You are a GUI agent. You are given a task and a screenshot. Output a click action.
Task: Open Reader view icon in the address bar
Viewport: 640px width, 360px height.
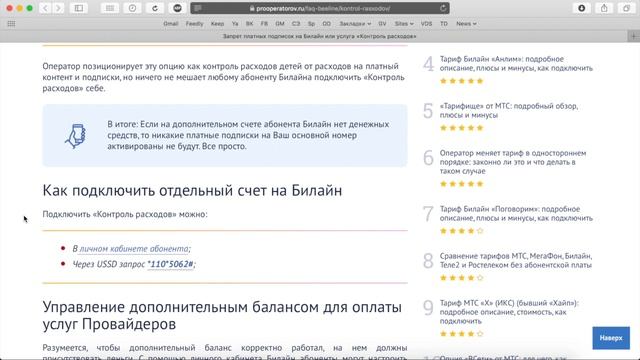pos(198,8)
